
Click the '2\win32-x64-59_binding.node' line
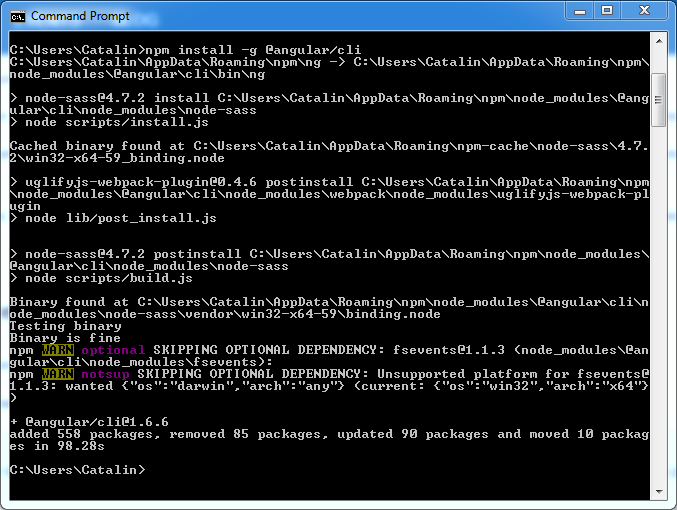point(117,158)
